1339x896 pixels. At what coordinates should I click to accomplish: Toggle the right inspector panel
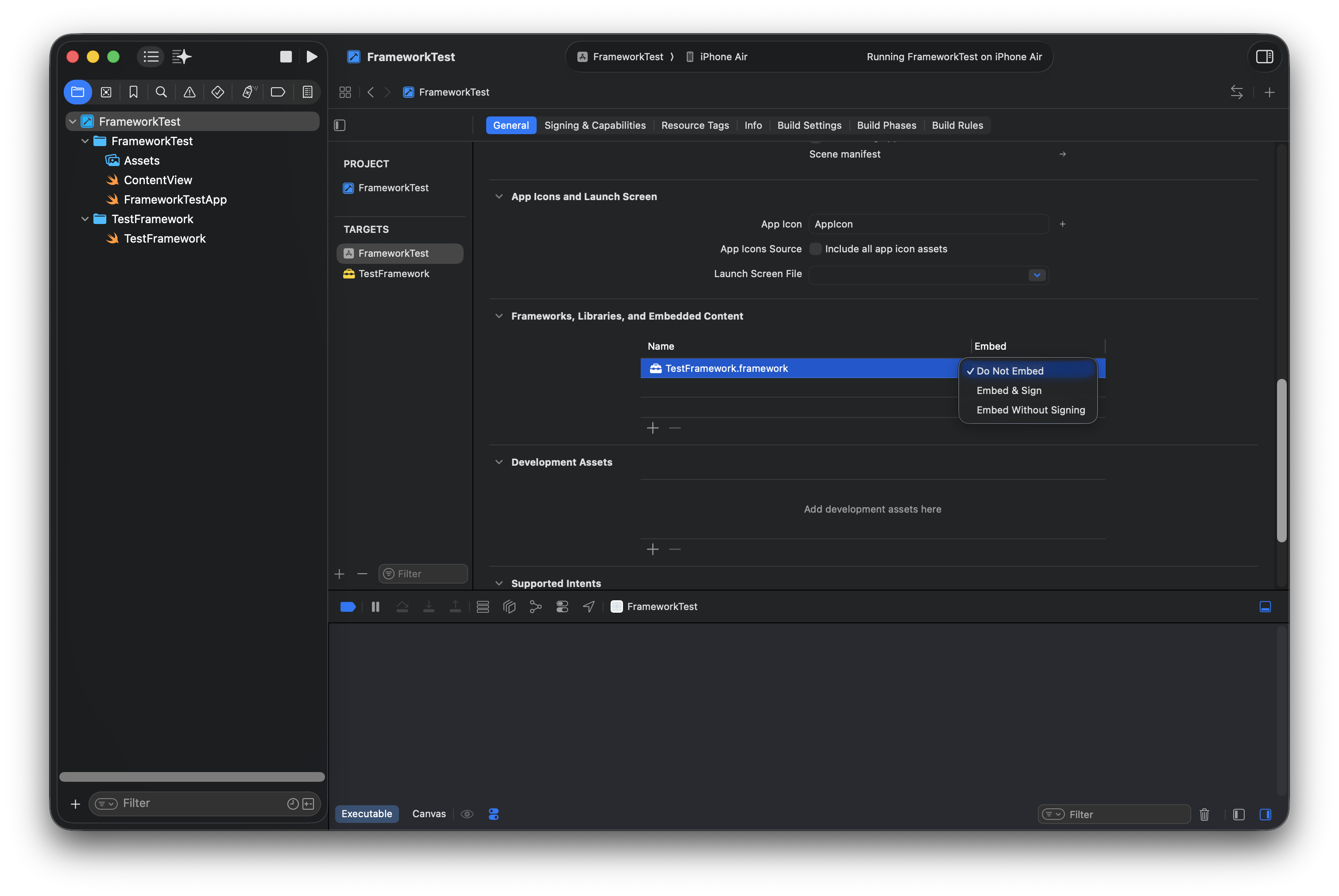1264,57
